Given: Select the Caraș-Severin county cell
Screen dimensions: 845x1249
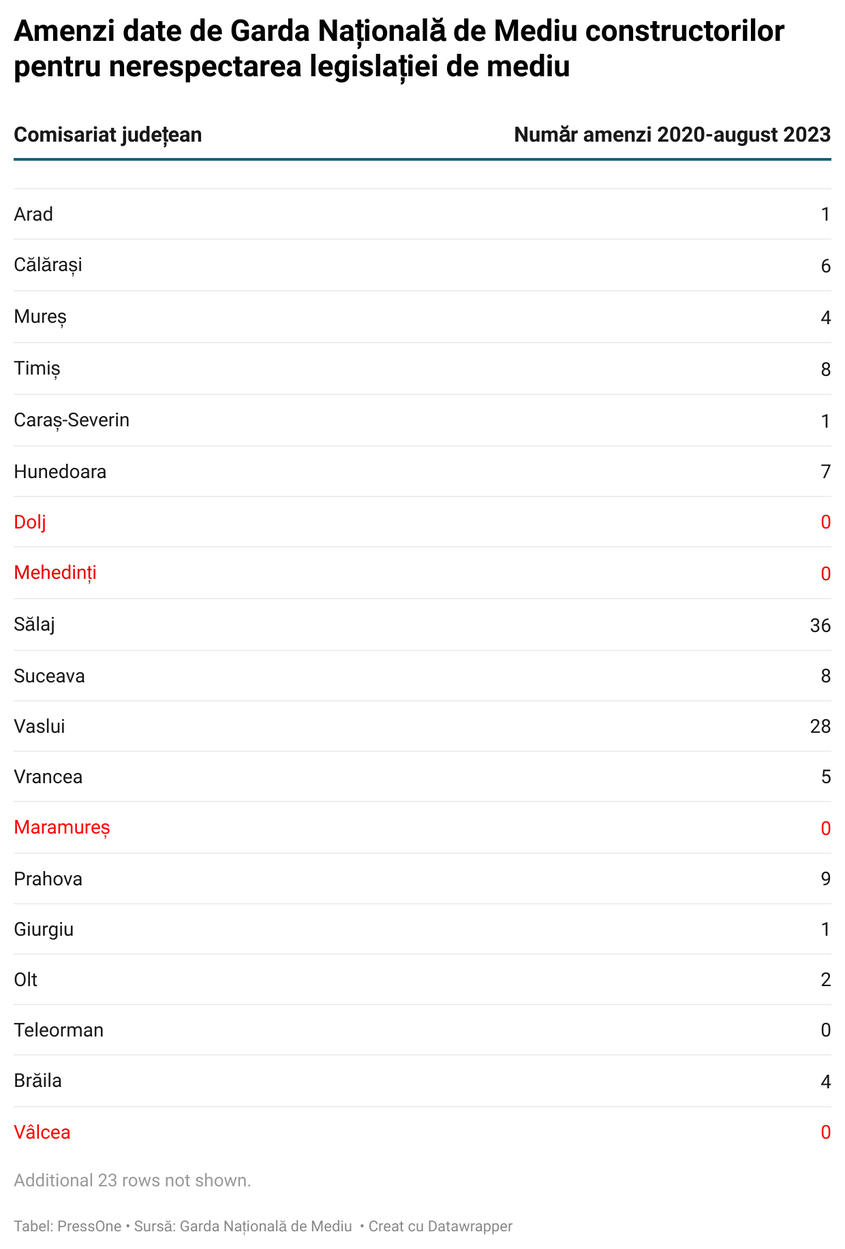Looking at the screenshot, I should (x=72, y=420).
